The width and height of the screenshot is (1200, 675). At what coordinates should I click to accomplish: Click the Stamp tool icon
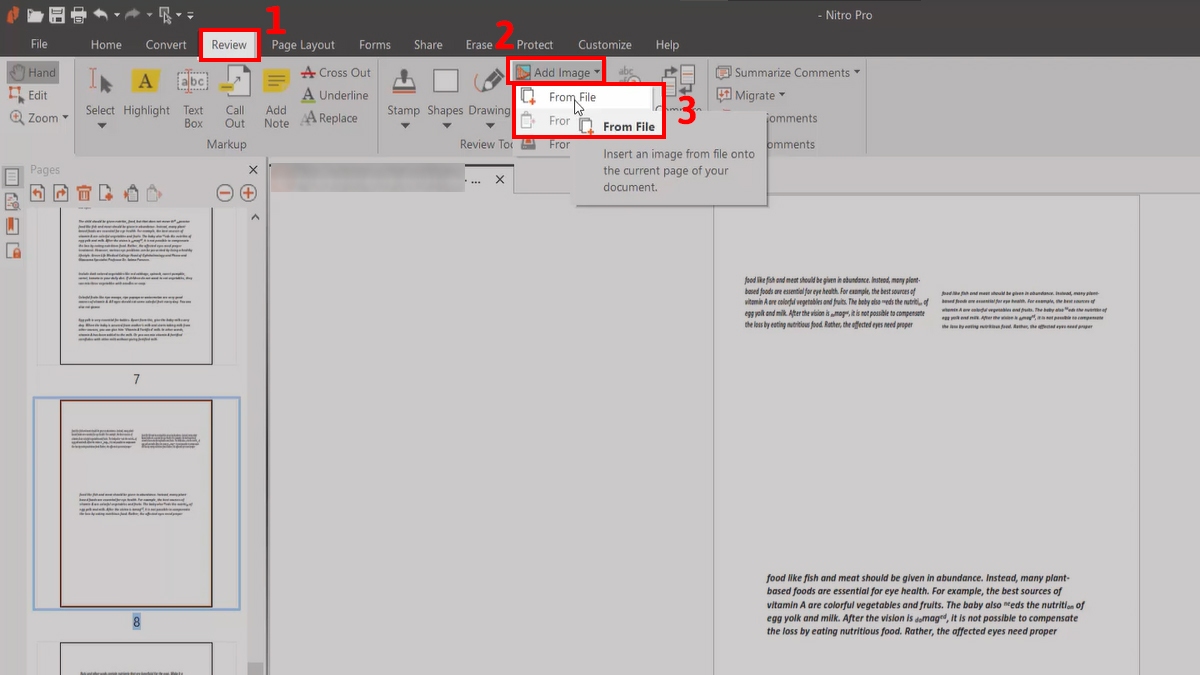(404, 82)
